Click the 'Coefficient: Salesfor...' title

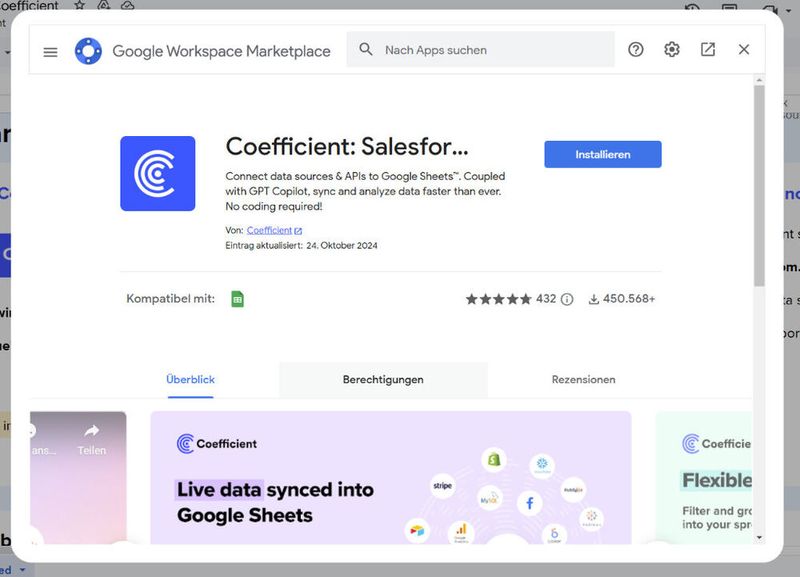(347, 146)
